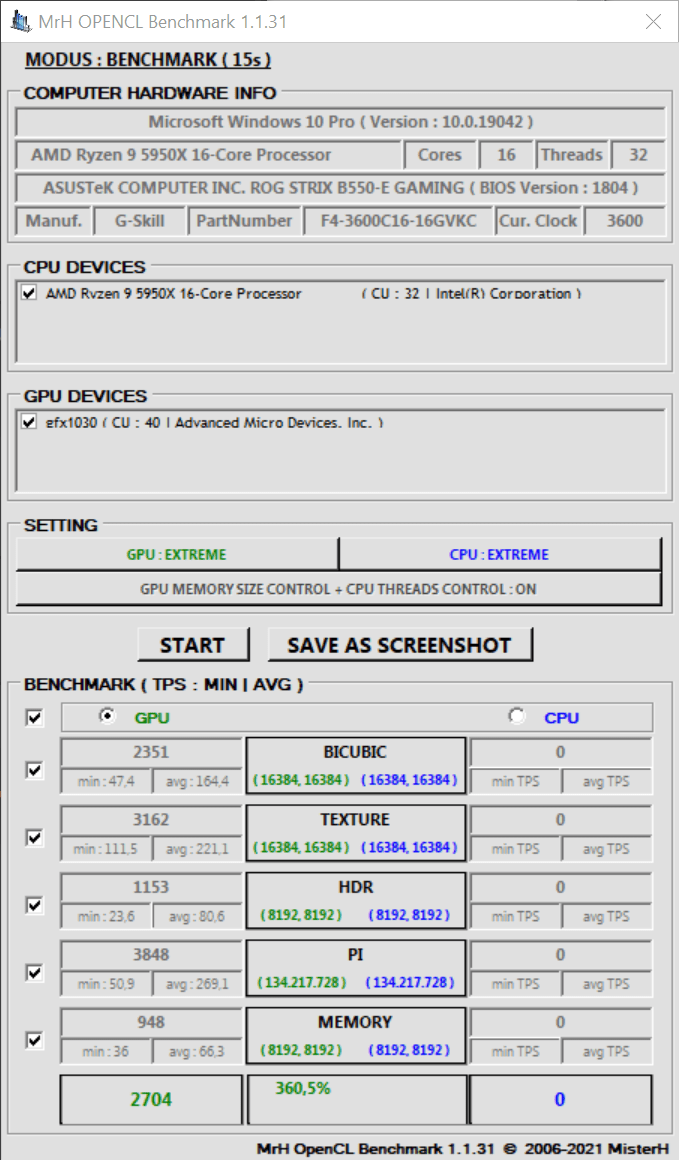Click the total GPU score 2704
The height and width of the screenshot is (1160, 679).
tap(151, 1100)
